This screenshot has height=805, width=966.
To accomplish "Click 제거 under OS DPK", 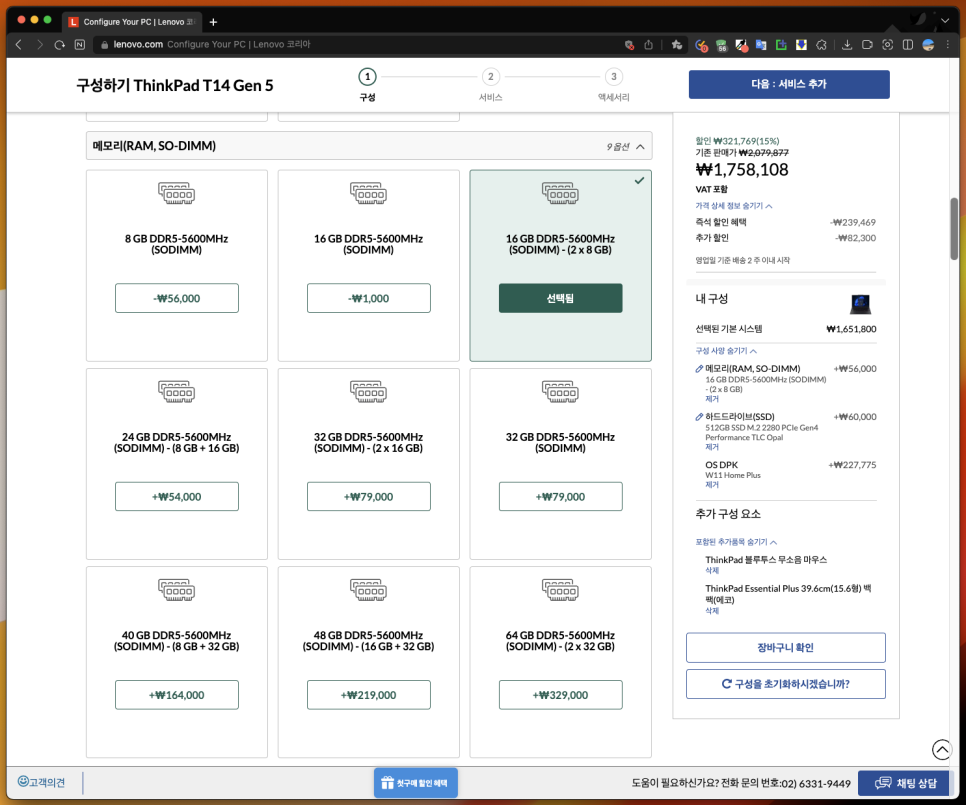I will 712,485.
